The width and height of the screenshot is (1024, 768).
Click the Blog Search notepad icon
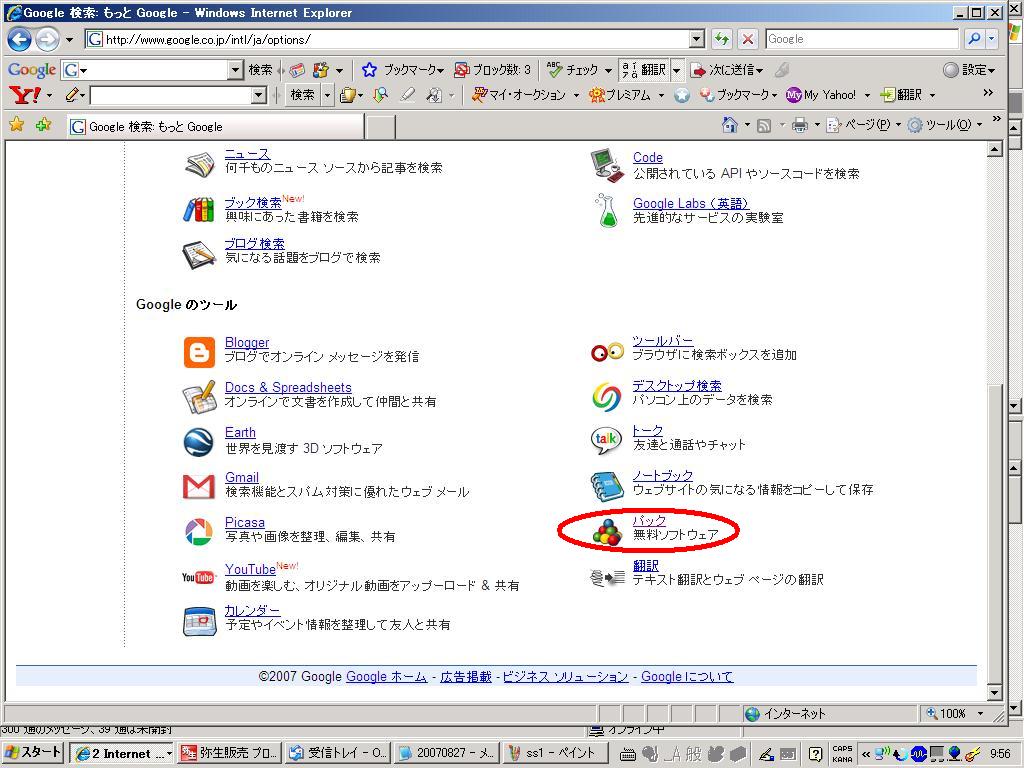199,255
